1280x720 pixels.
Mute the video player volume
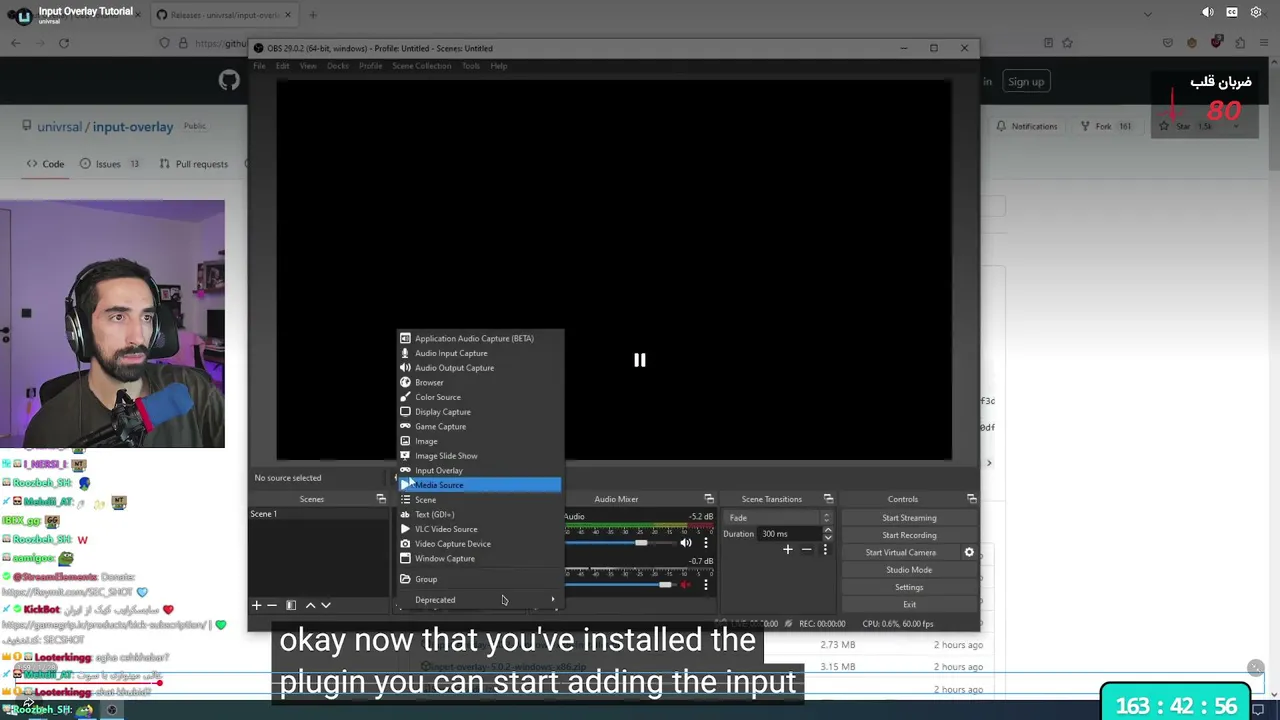[x=1208, y=12]
